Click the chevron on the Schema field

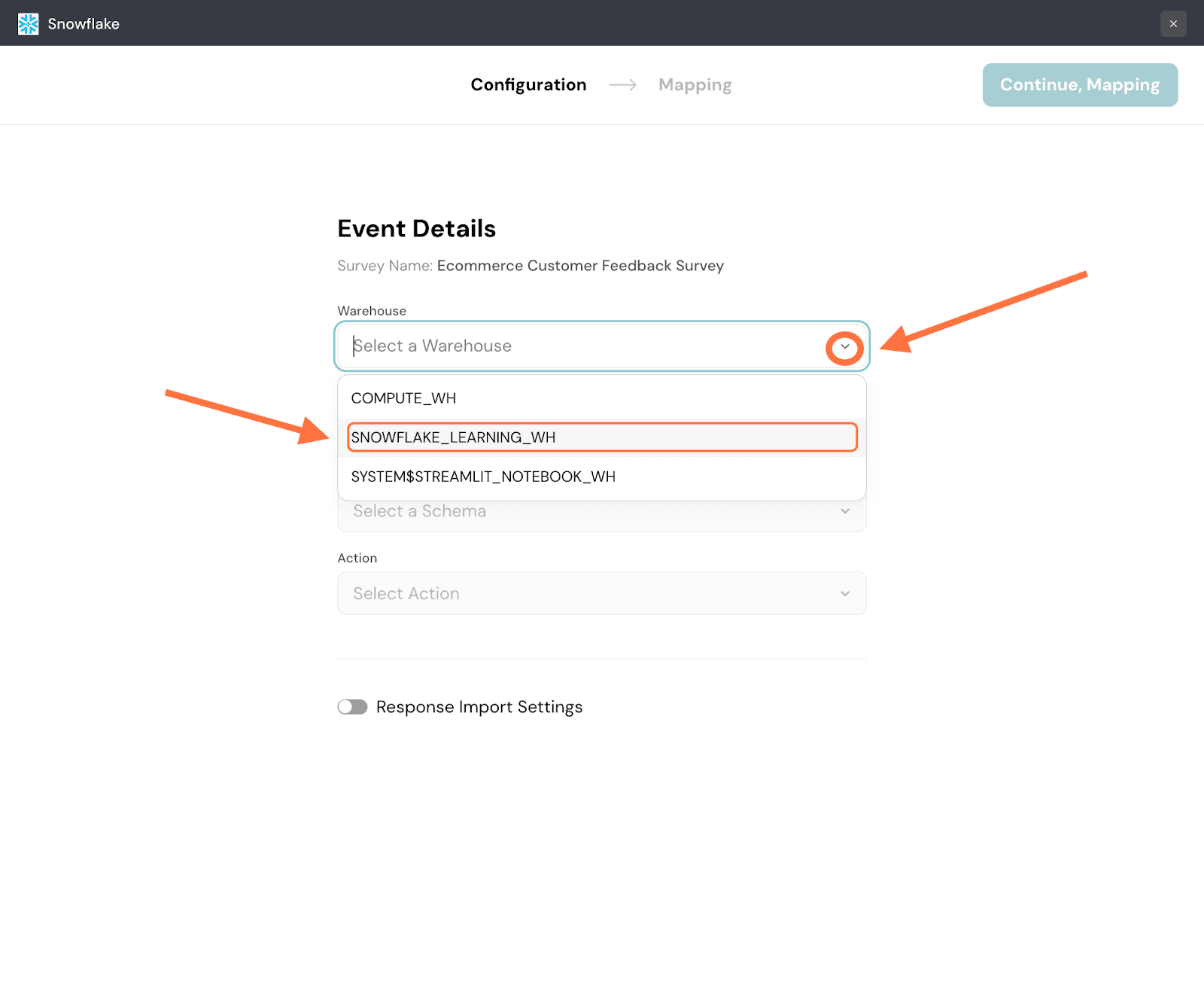click(x=844, y=512)
